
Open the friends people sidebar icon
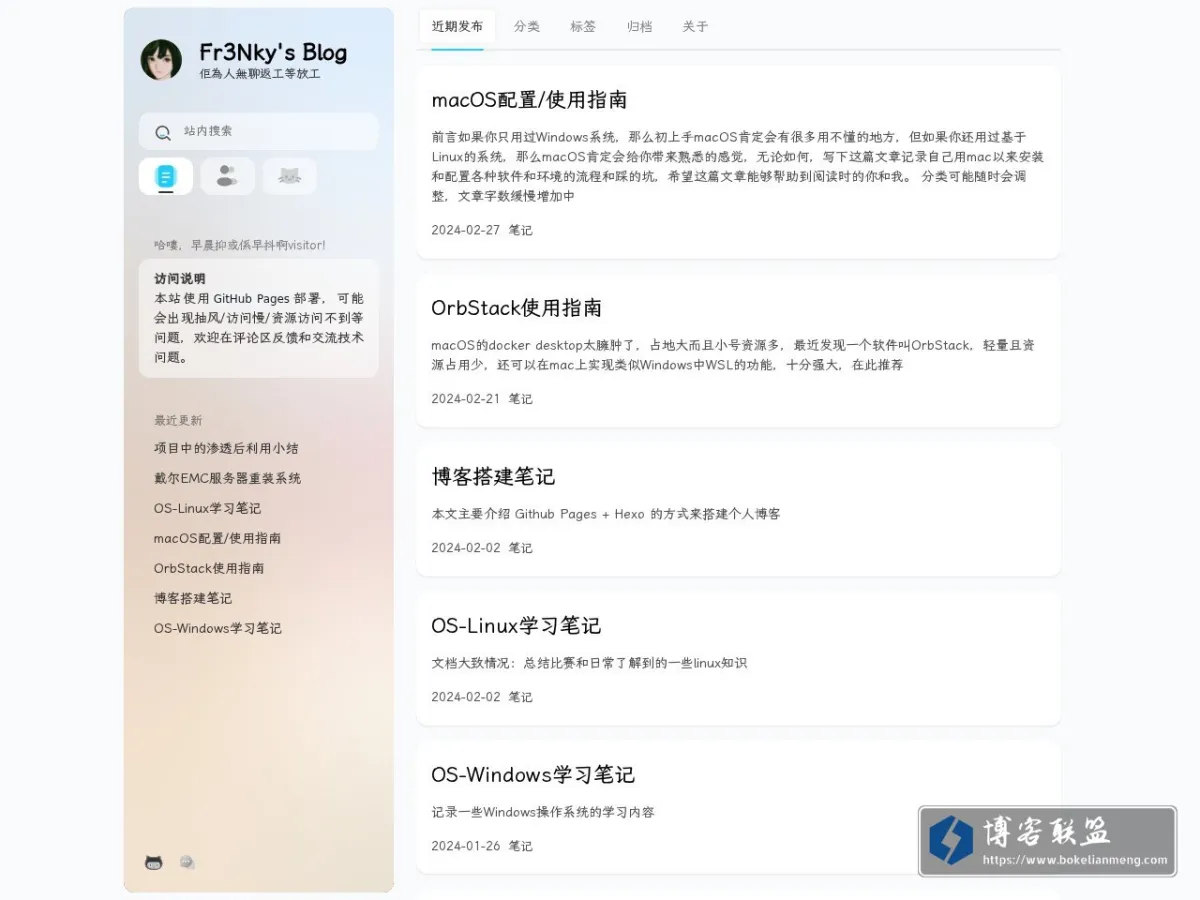[227, 177]
